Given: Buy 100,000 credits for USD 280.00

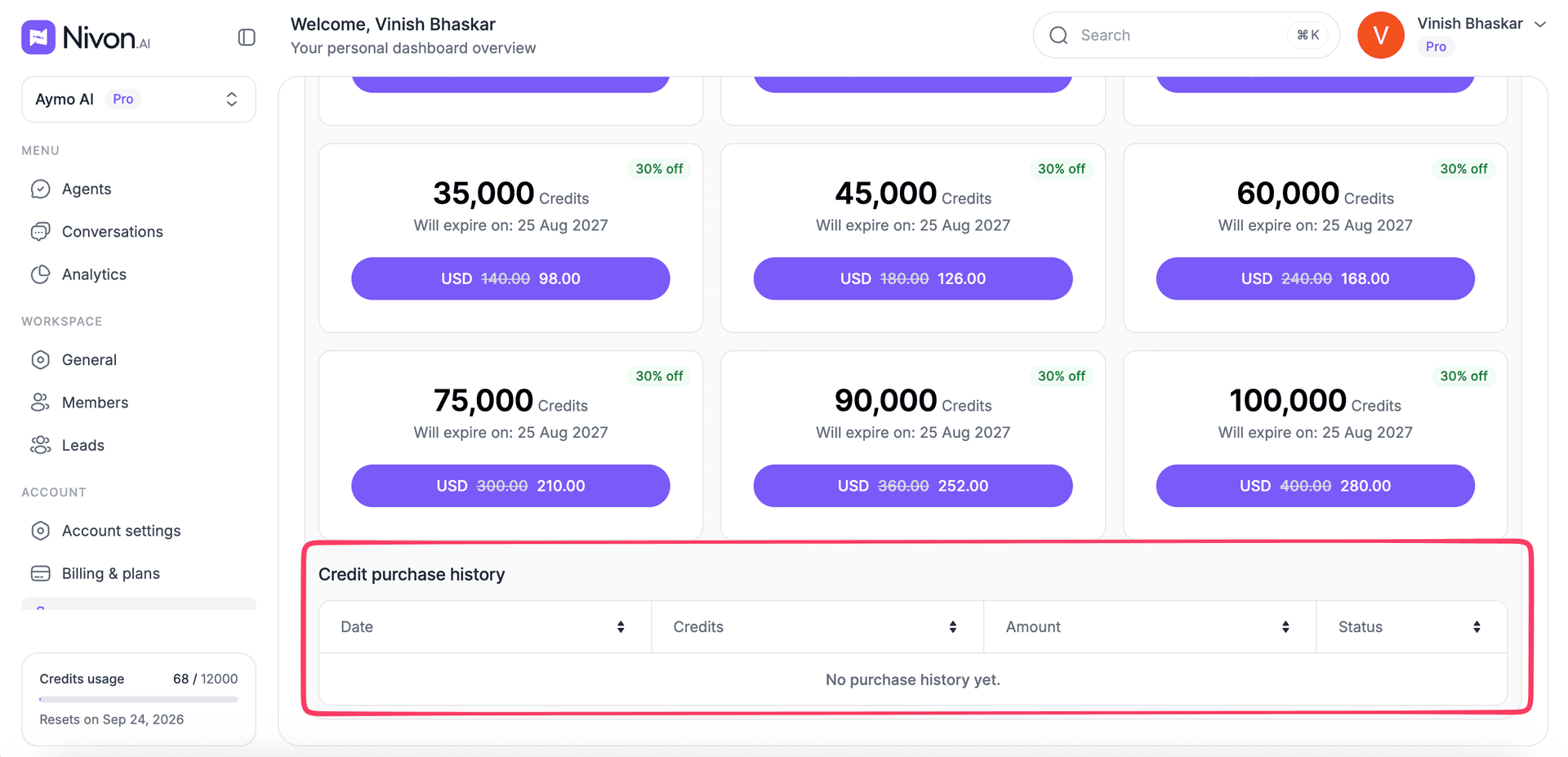Looking at the screenshot, I should coord(1315,486).
